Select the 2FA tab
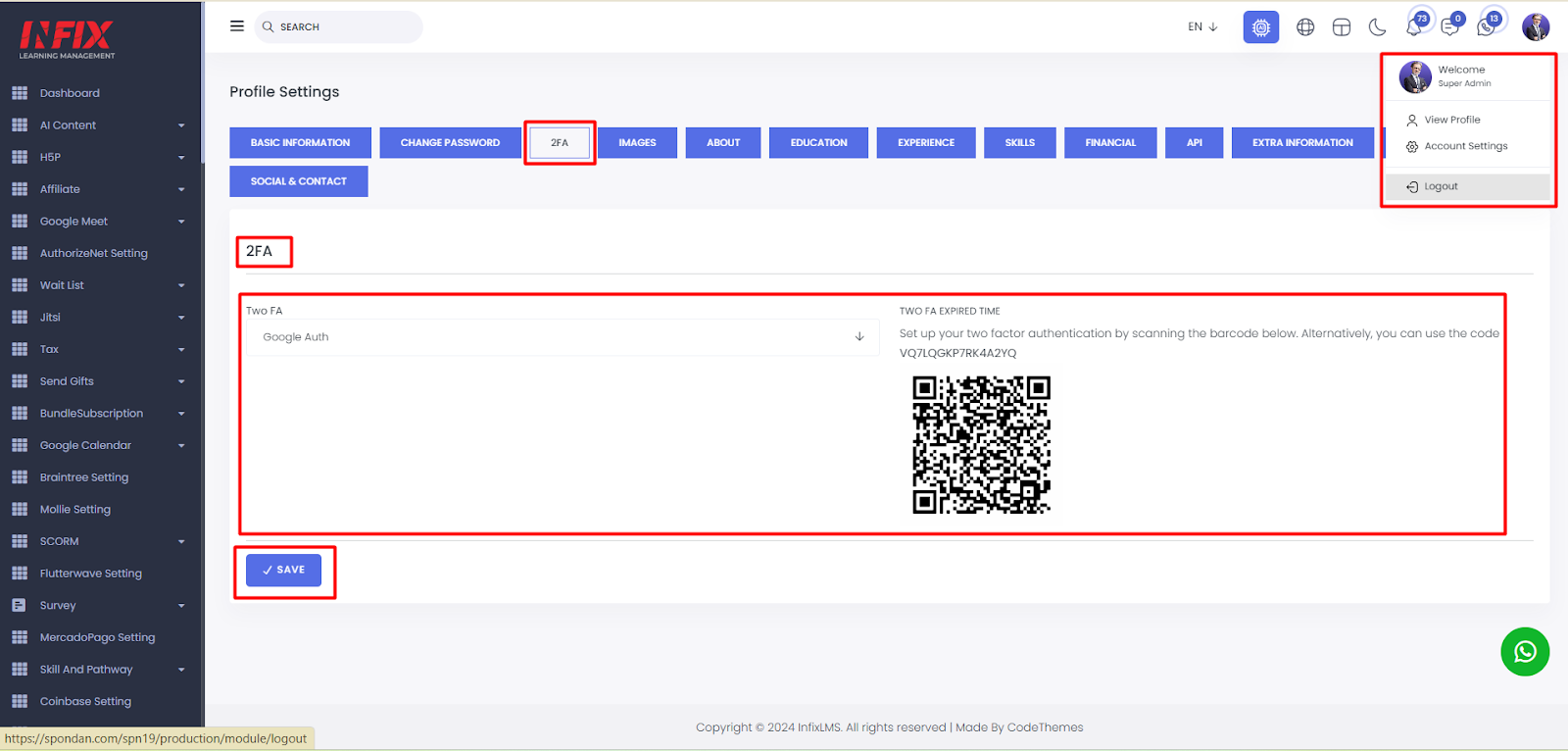The image size is (1568, 751). (x=560, y=142)
